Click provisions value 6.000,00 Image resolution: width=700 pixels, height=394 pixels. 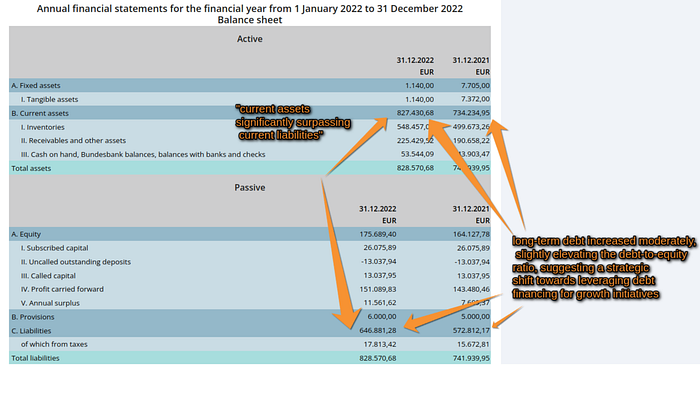tap(382, 316)
